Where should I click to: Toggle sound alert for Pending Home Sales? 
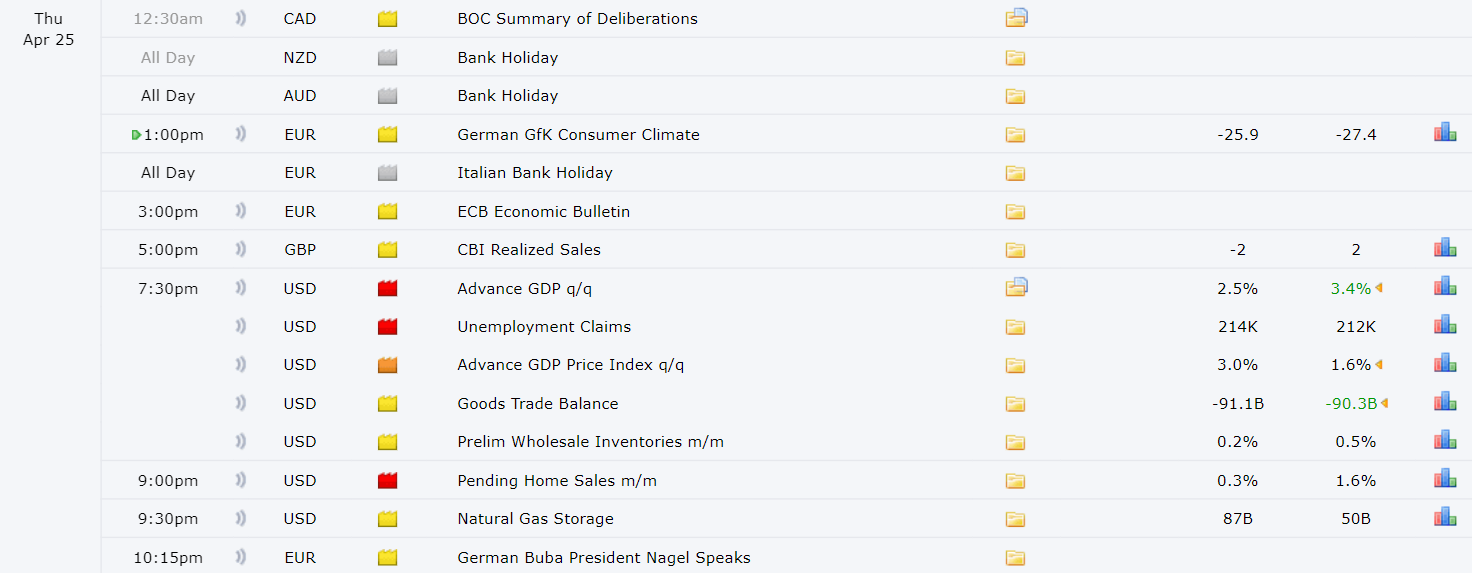tap(240, 480)
